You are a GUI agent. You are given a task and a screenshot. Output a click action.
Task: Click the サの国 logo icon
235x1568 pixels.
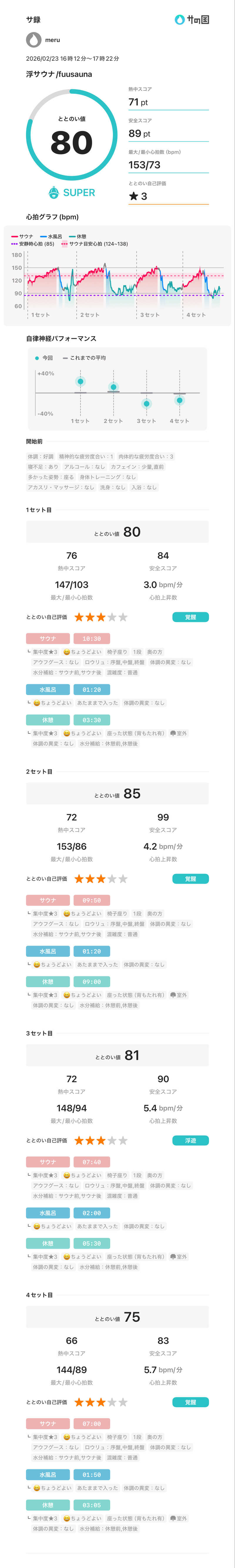point(179,19)
